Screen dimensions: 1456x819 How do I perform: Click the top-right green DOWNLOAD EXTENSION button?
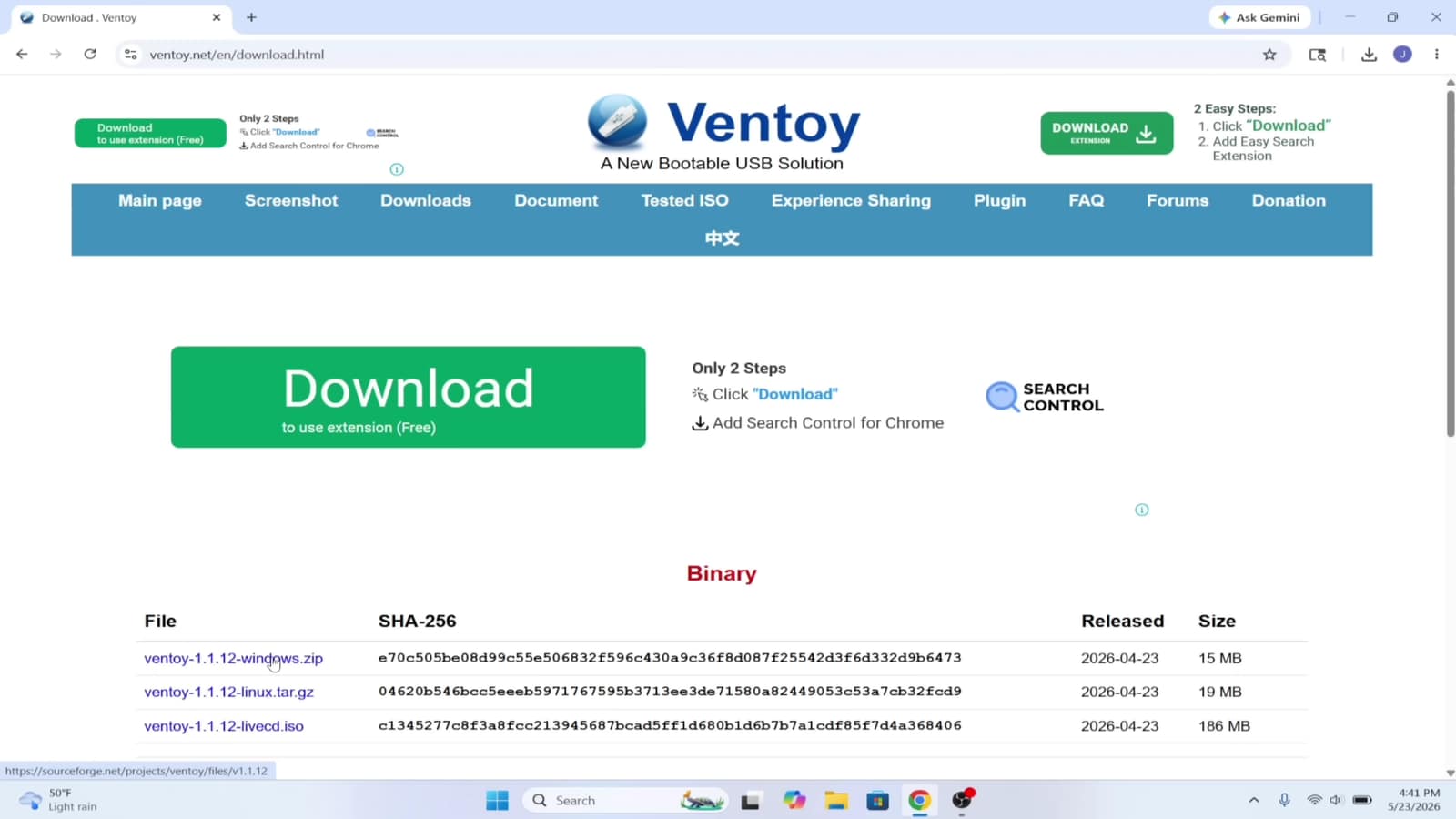pyautogui.click(x=1107, y=133)
